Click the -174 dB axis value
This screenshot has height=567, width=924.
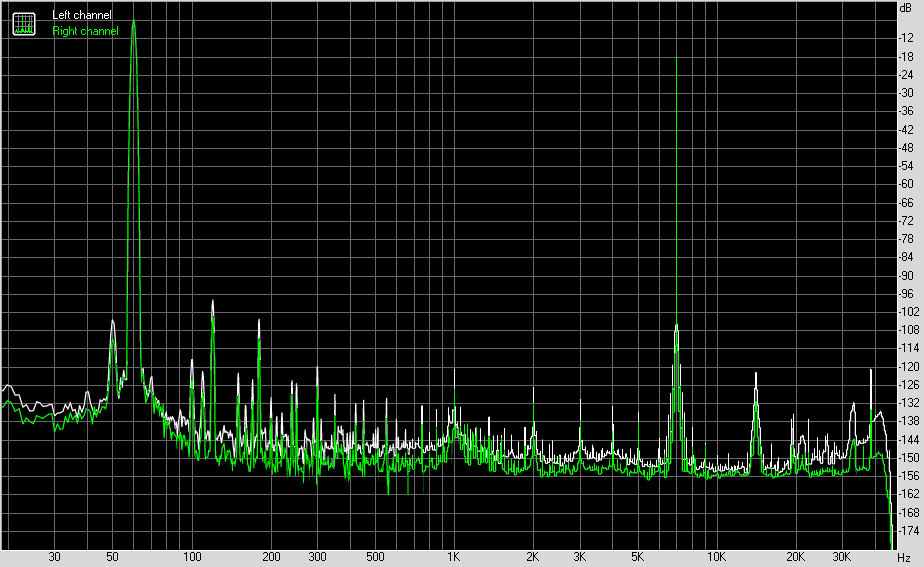(x=908, y=531)
